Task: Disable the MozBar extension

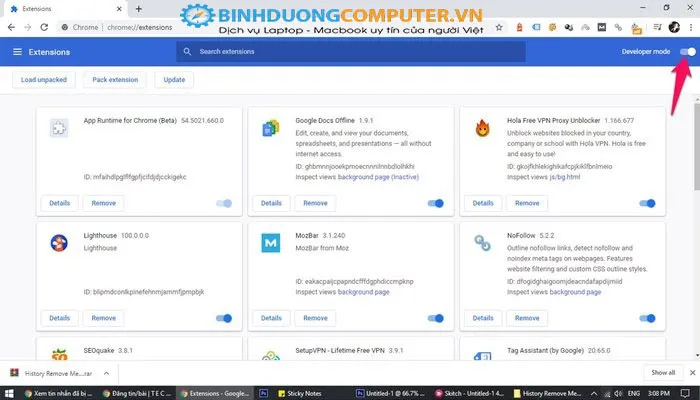Action: [436, 318]
